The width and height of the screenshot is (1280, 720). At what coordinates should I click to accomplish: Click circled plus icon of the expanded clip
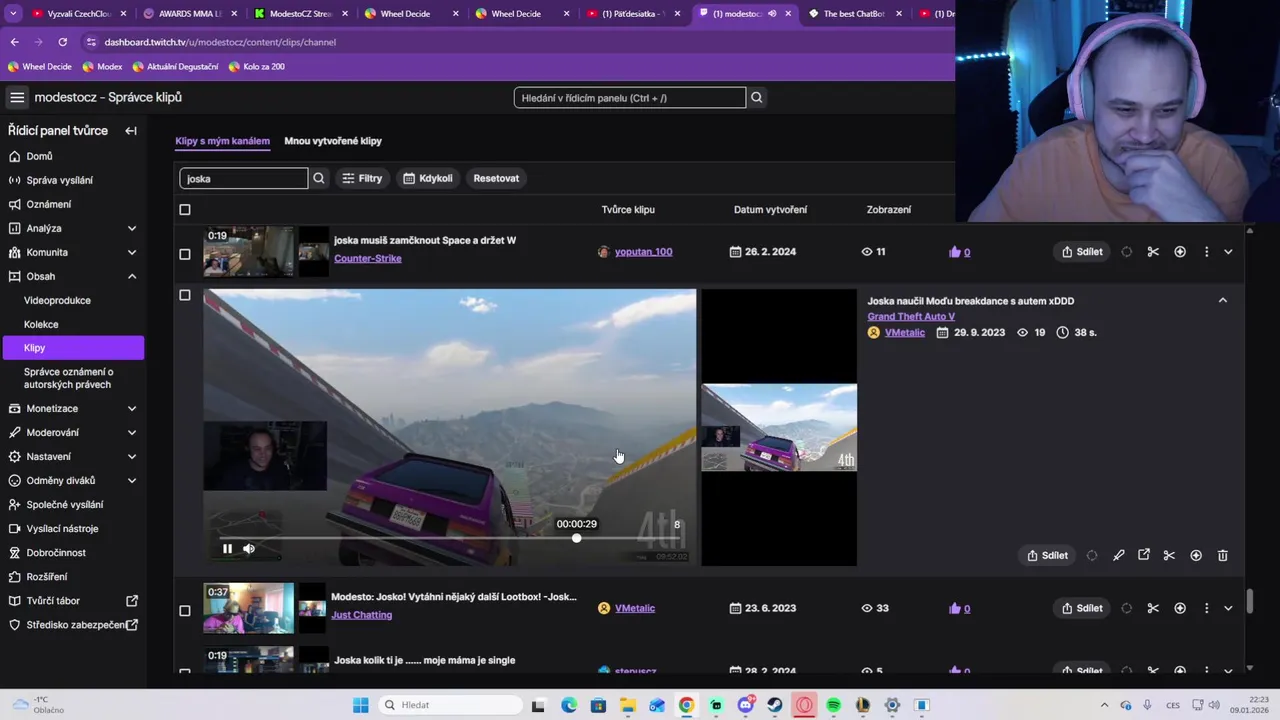click(1196, 555)
